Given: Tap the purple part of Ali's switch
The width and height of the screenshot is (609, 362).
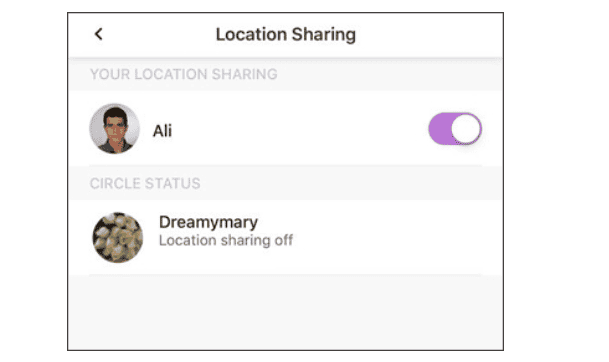Looking at the screenshot, I should [x=440, y=129].
